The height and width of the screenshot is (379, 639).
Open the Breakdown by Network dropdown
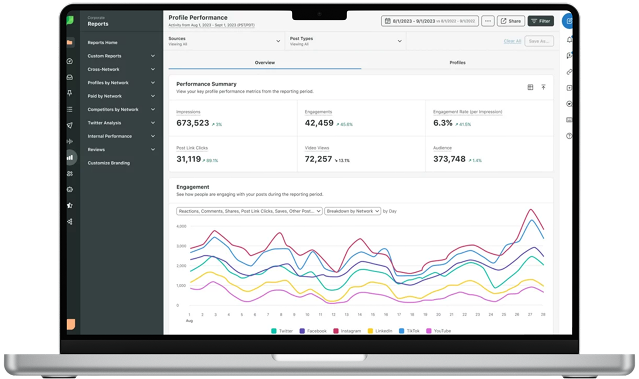(353, 211)
